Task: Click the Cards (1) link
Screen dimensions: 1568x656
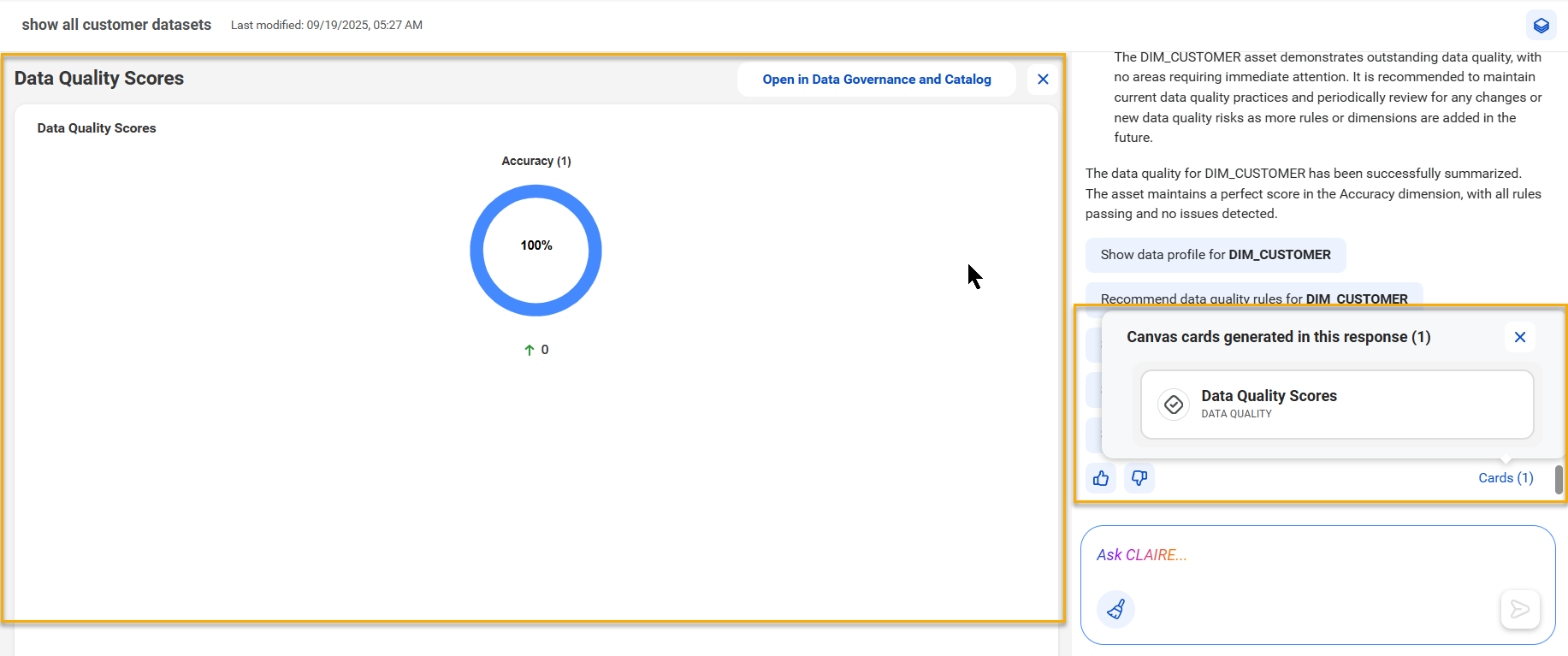Action: click(1506, 478)
